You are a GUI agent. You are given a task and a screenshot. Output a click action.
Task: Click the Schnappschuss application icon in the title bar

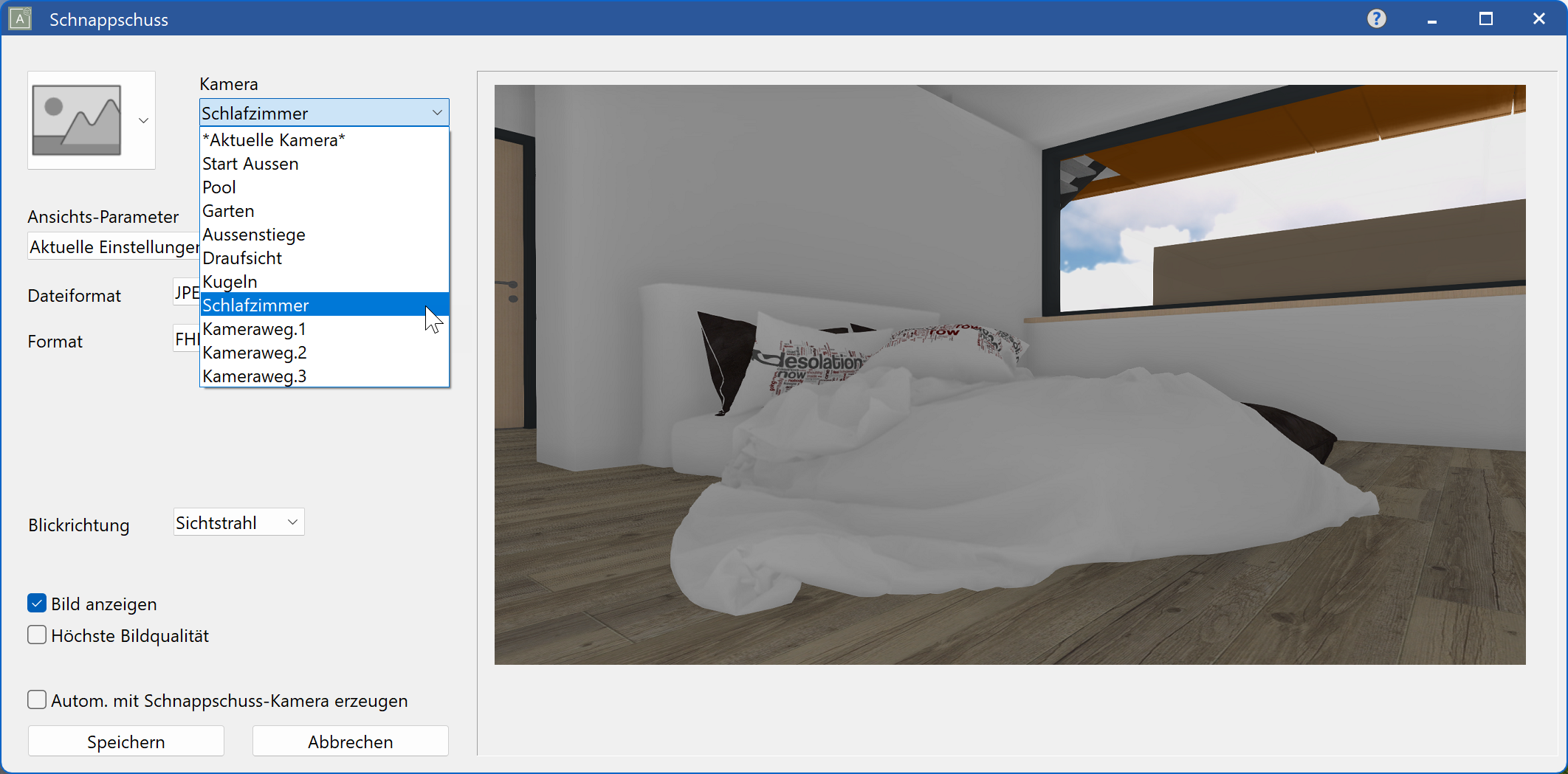[19, 18]
